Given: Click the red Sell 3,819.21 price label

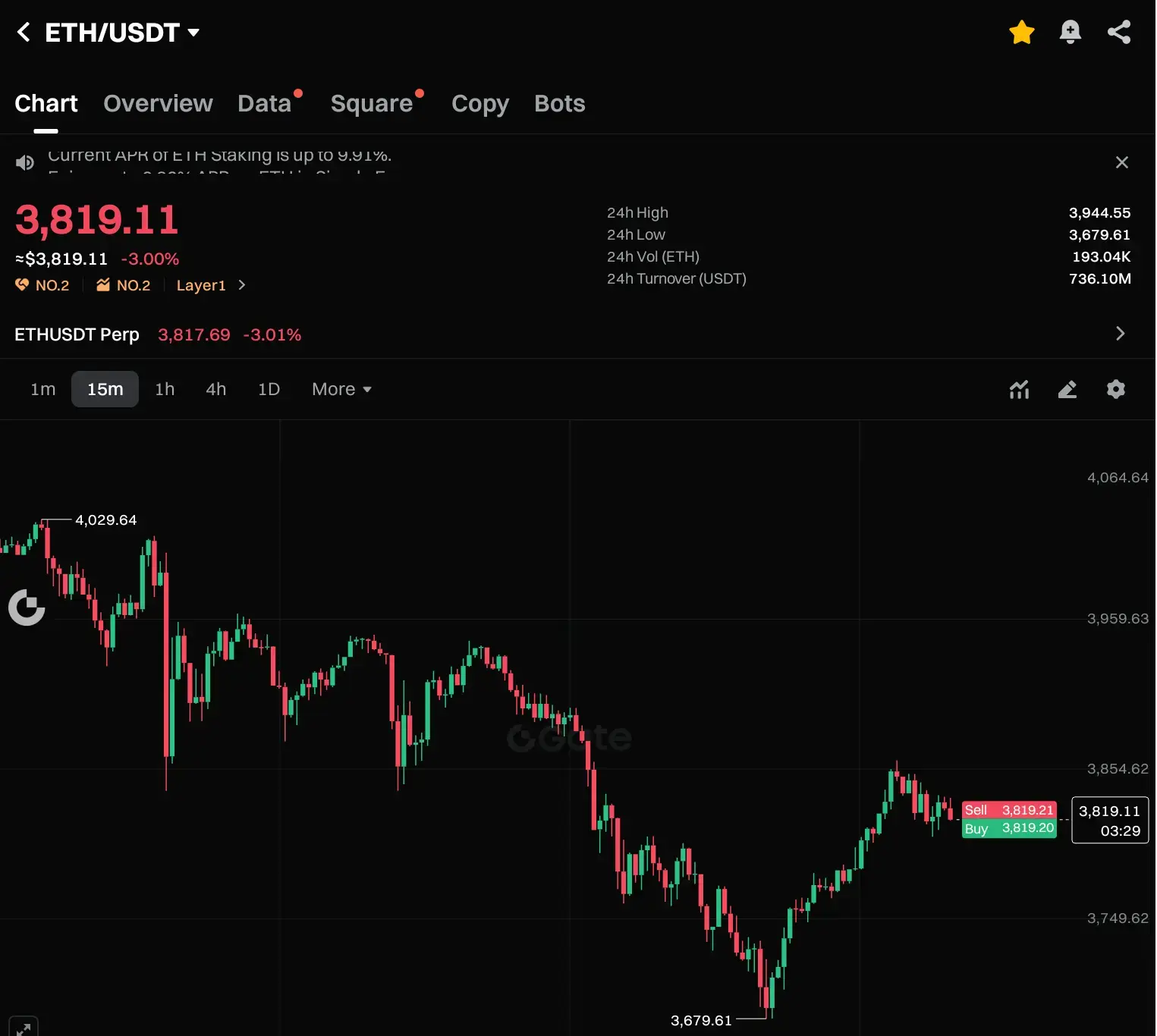Looking at the screenshot, I should 1009,810.
